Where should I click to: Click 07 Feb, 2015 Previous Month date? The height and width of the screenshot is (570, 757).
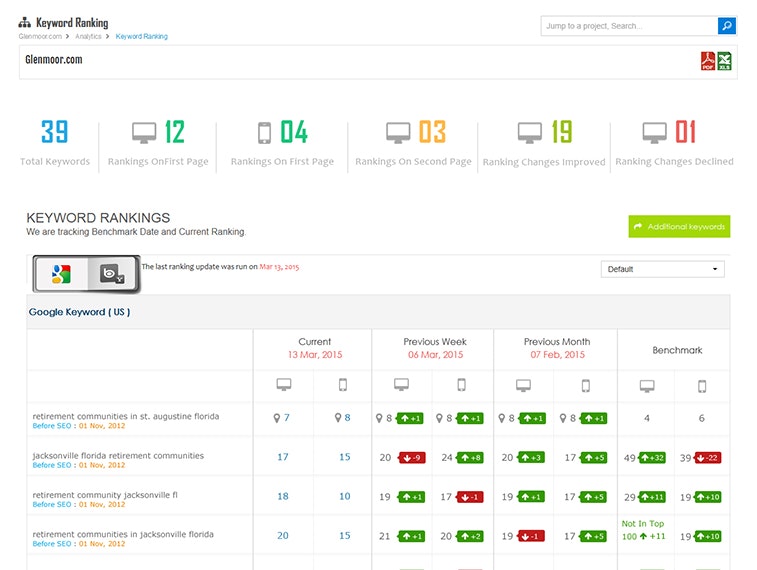[x=558, y=355]
